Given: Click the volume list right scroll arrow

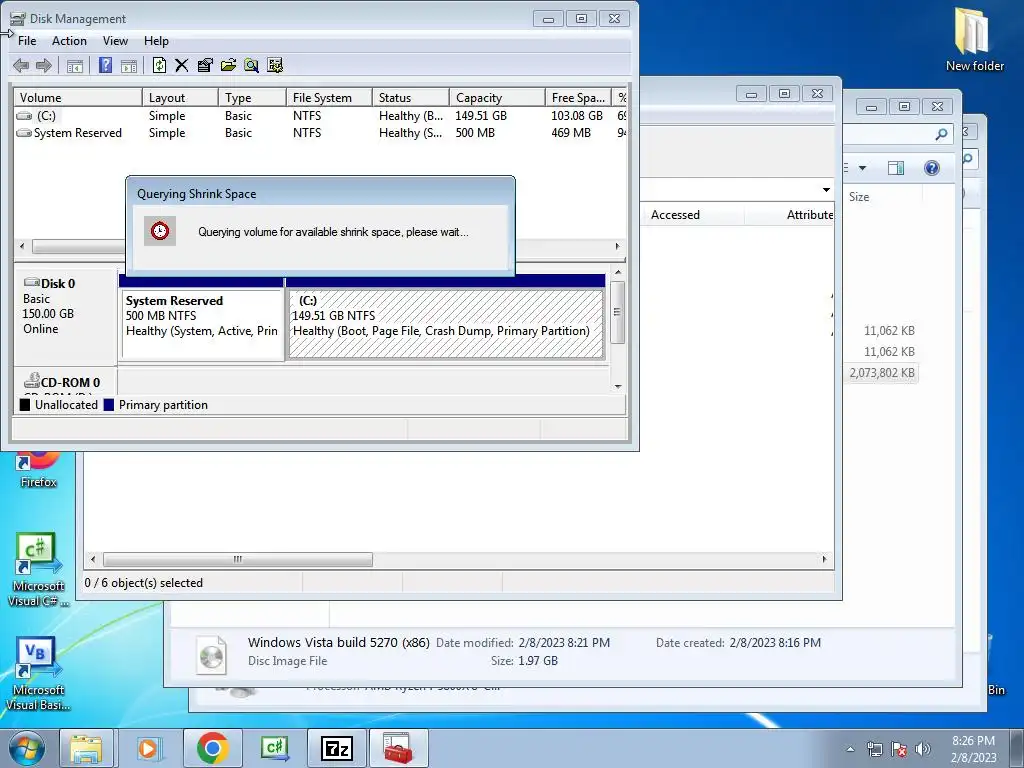Looking at the screenshot, I should 617,246.
